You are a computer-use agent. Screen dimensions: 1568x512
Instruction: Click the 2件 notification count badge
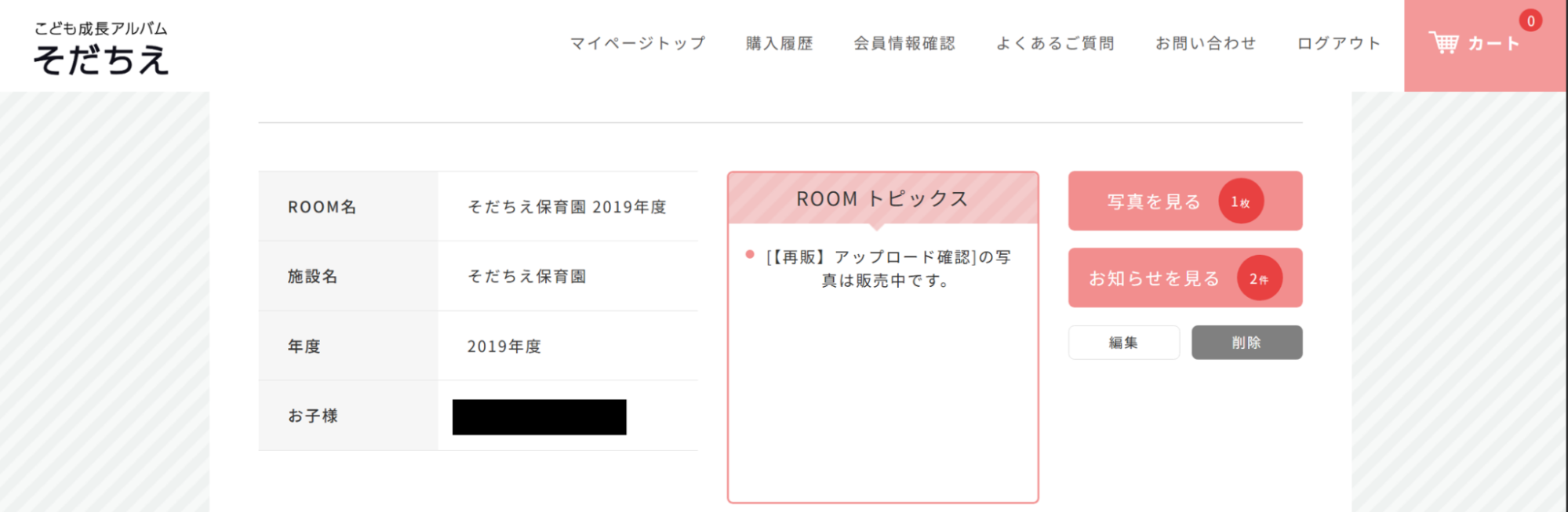click(1259, 278)
